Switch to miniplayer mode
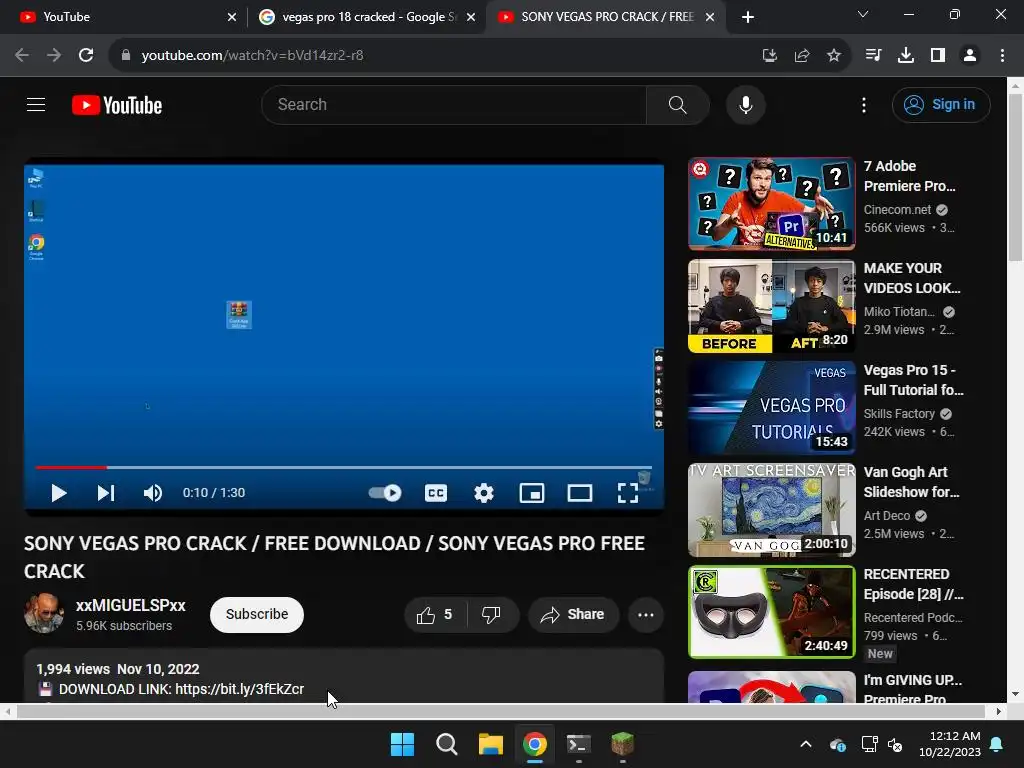 [x=532, y=493]
